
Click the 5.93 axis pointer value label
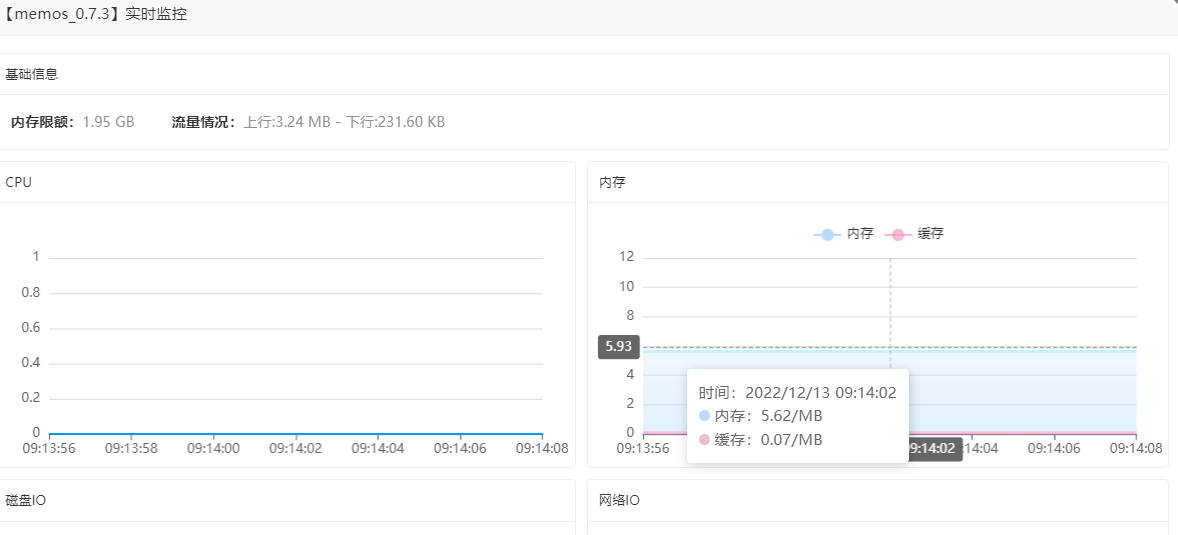[619, 347]
